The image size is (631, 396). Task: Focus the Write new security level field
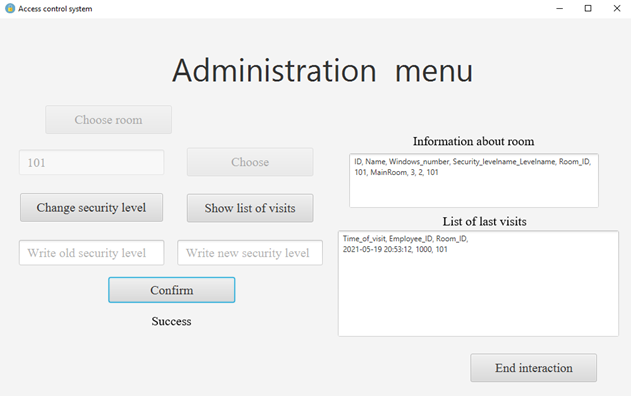point(250,253)
